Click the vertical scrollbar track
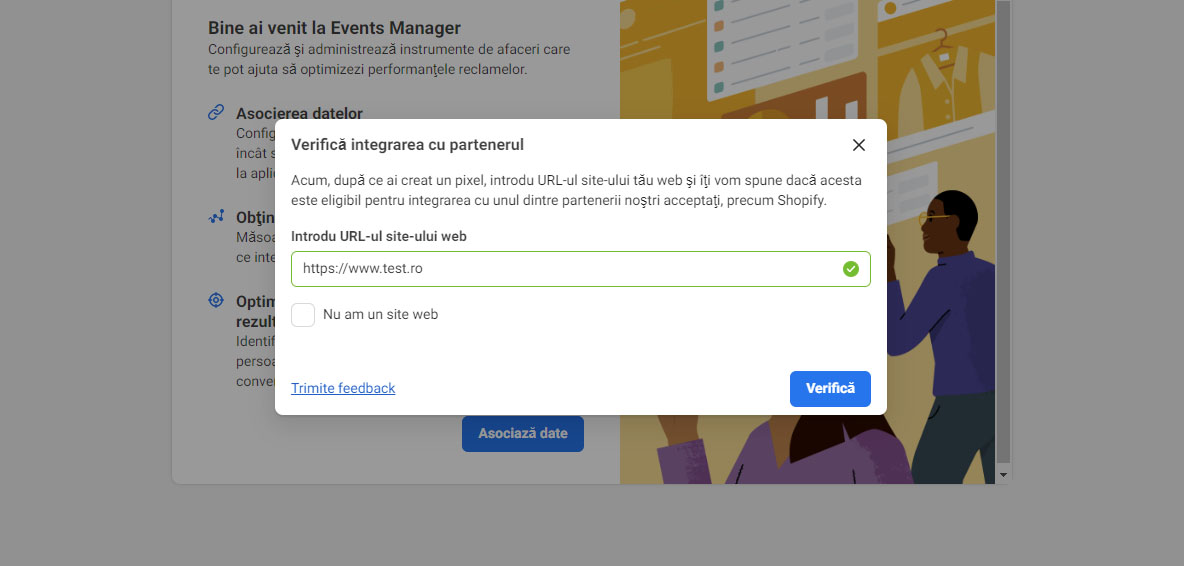 point(1004,231)
